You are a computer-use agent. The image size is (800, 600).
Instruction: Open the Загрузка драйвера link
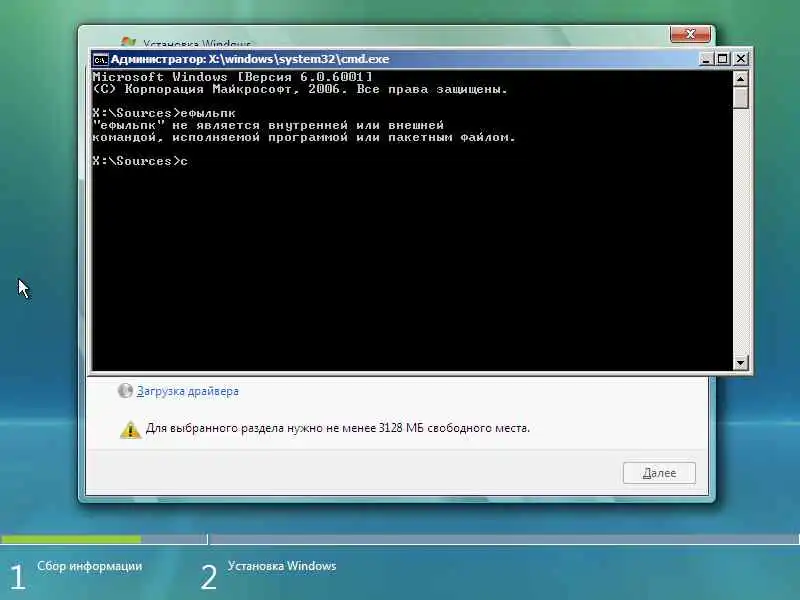187,391
